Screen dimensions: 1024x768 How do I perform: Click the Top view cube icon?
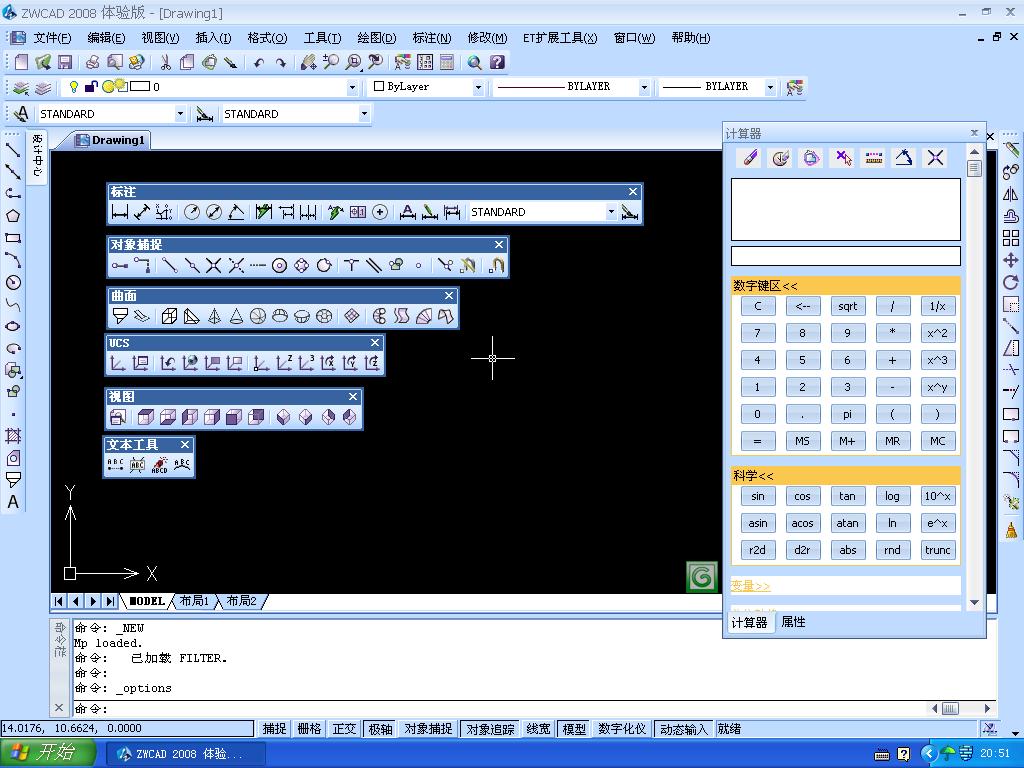click(146, 417)
